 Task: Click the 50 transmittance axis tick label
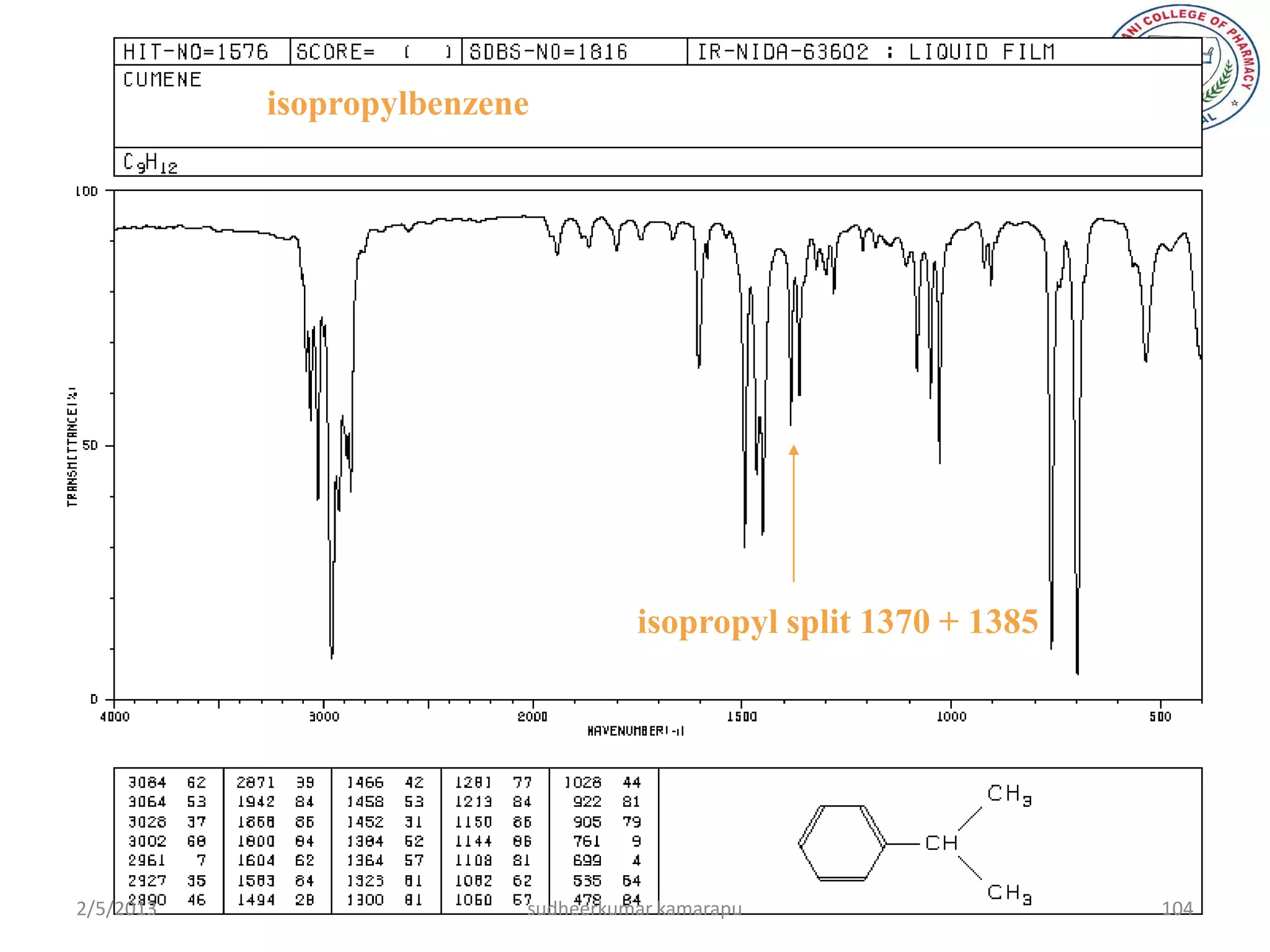(91, 446)
